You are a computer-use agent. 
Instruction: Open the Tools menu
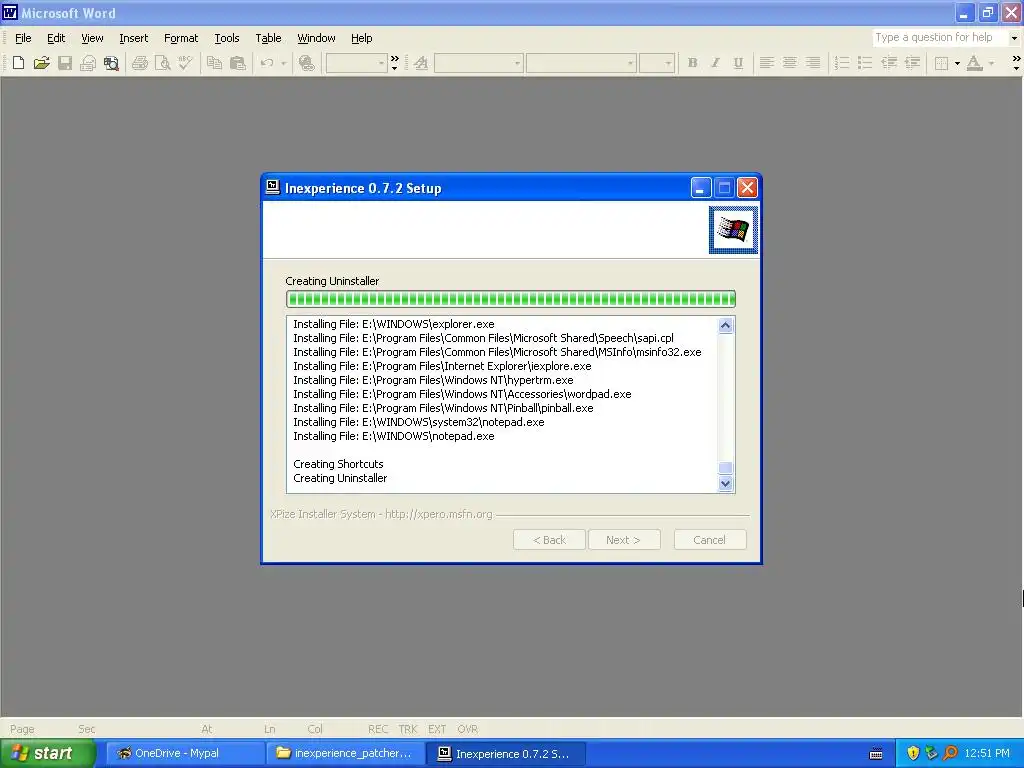227,38
